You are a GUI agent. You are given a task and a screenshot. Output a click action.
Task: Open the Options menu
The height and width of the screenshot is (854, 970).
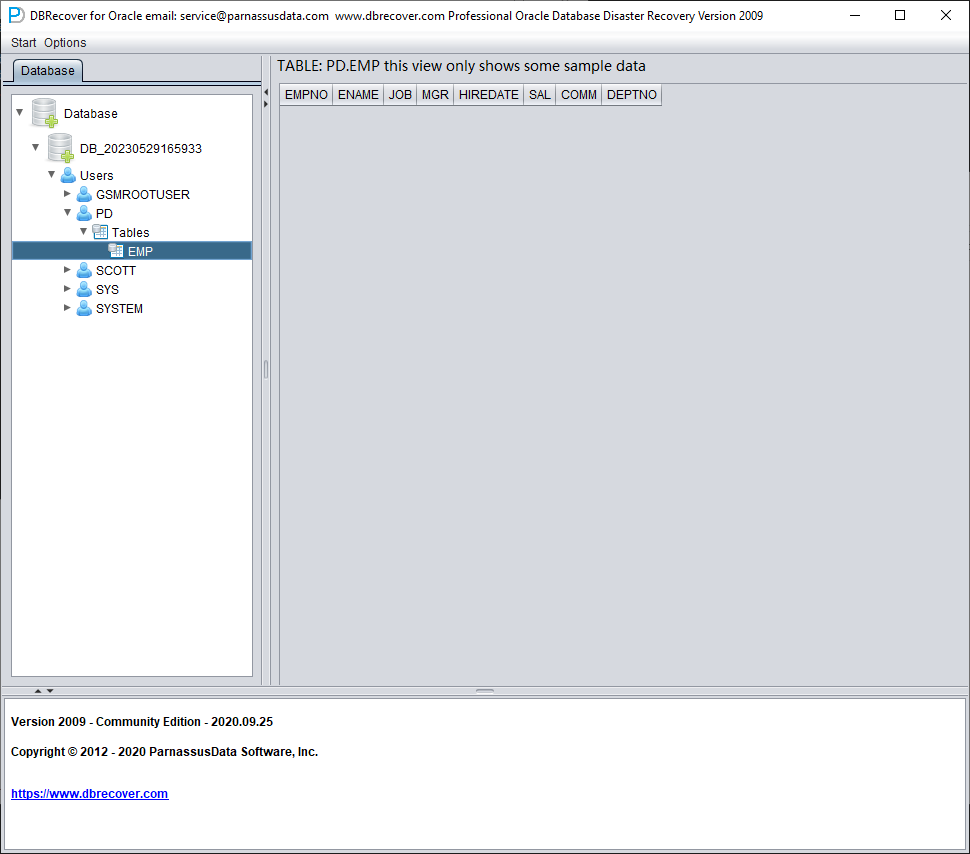(x=65, y=43)
